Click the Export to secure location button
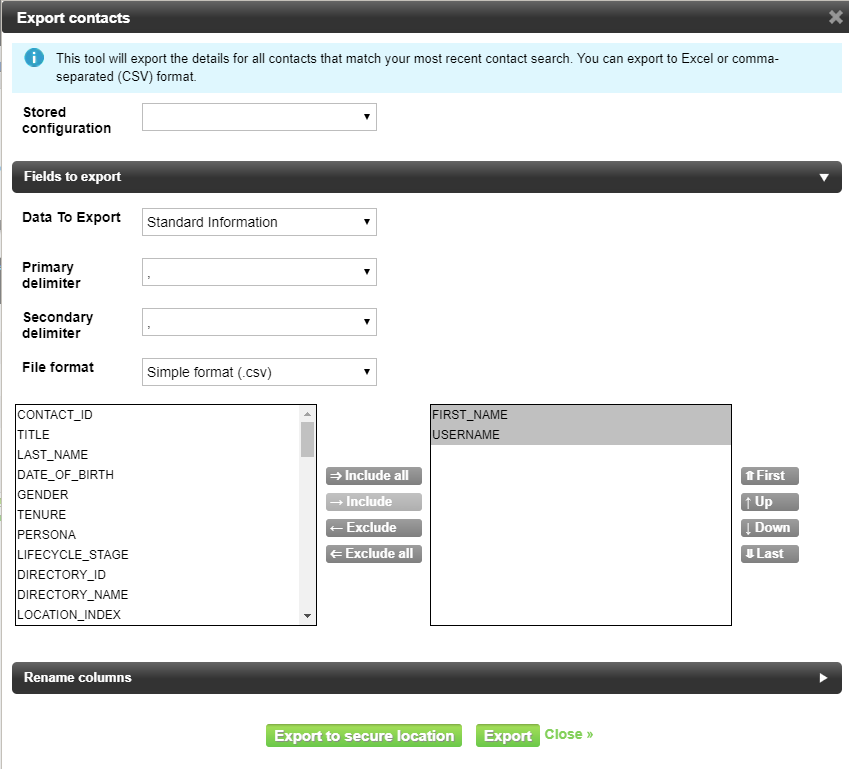Image resolution: width=849 pixels, height=769 pixels. pos(364,736)
